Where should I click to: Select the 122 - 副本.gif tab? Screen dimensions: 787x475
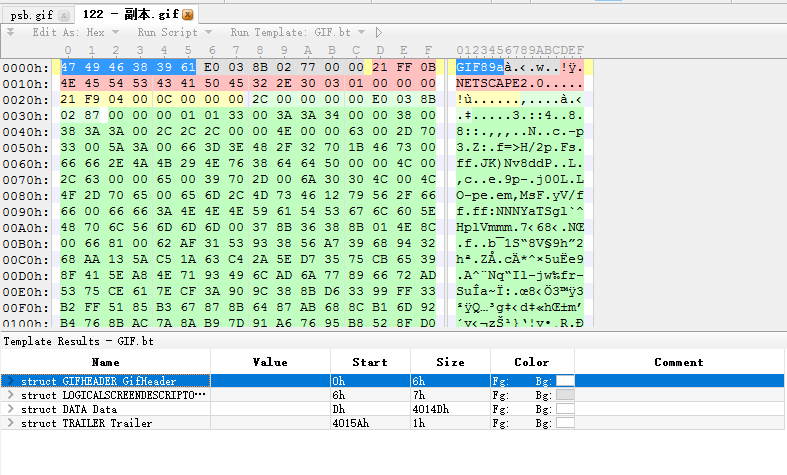130,14
